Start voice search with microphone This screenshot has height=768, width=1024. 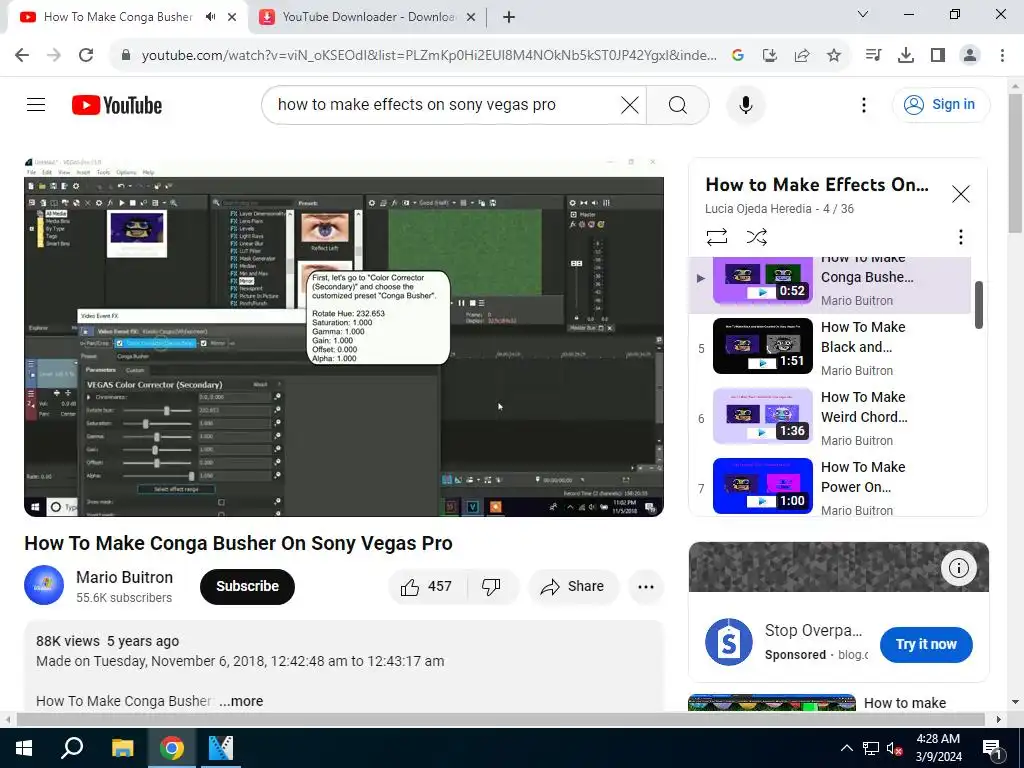click(746, 104)
